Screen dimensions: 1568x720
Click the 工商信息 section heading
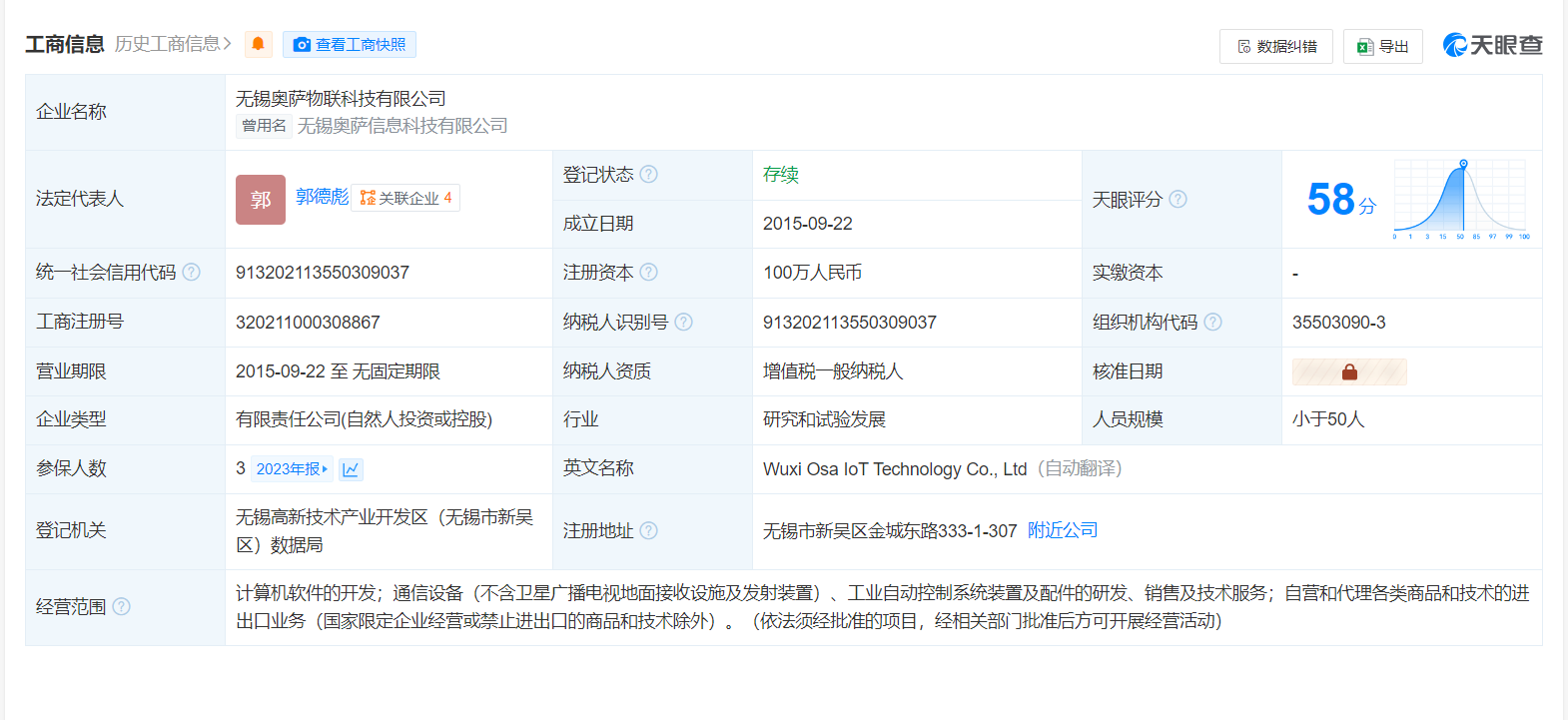click(x=65, y=44)
